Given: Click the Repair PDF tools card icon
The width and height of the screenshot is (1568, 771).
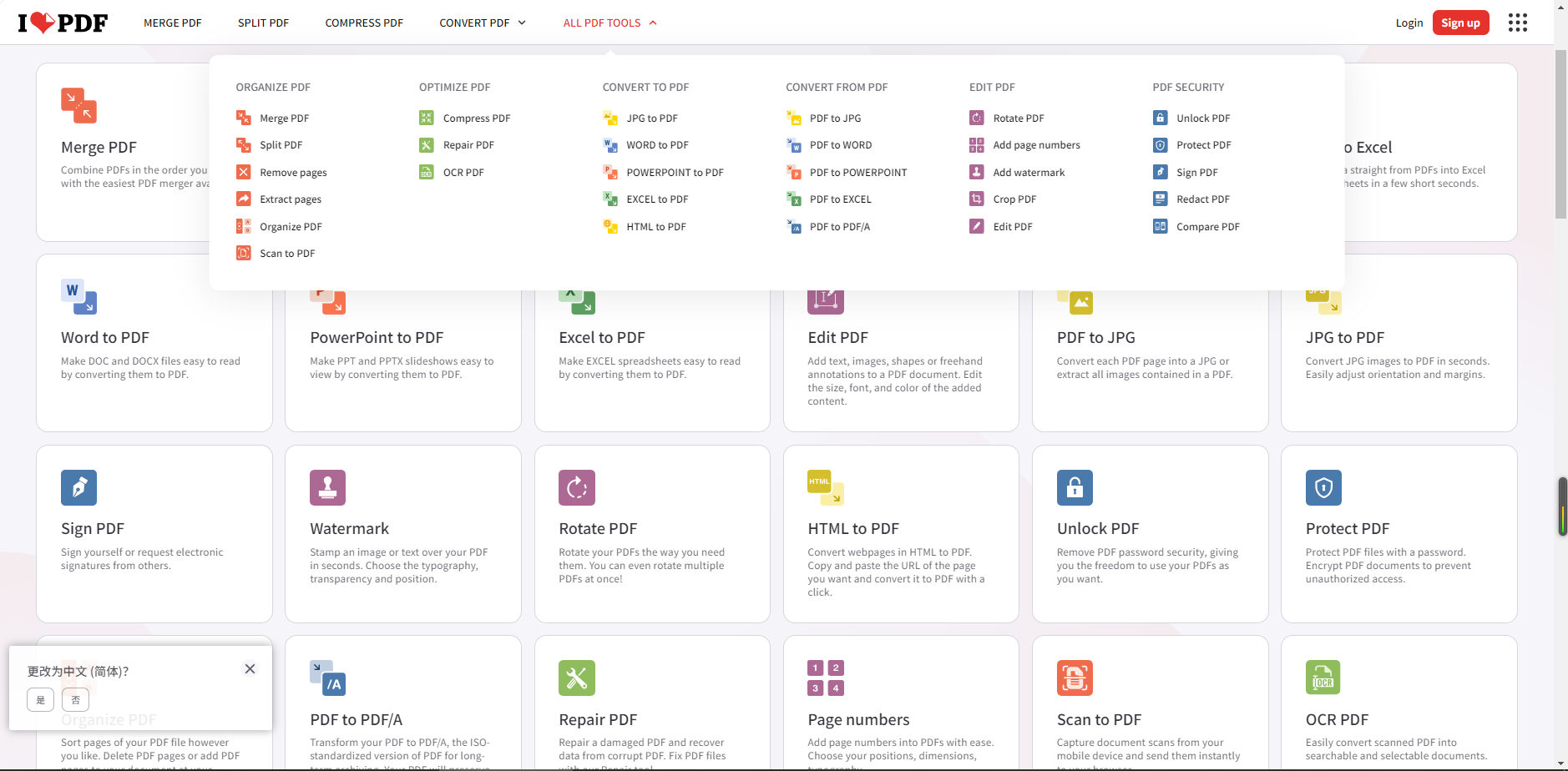Looking at the screenshot, I should (576, 678).
